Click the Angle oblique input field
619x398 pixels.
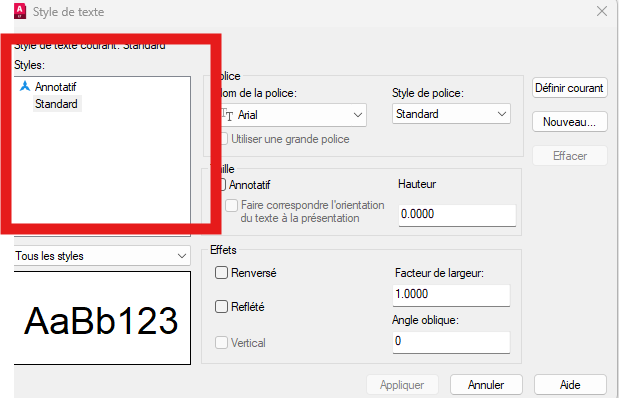[451, 342]
